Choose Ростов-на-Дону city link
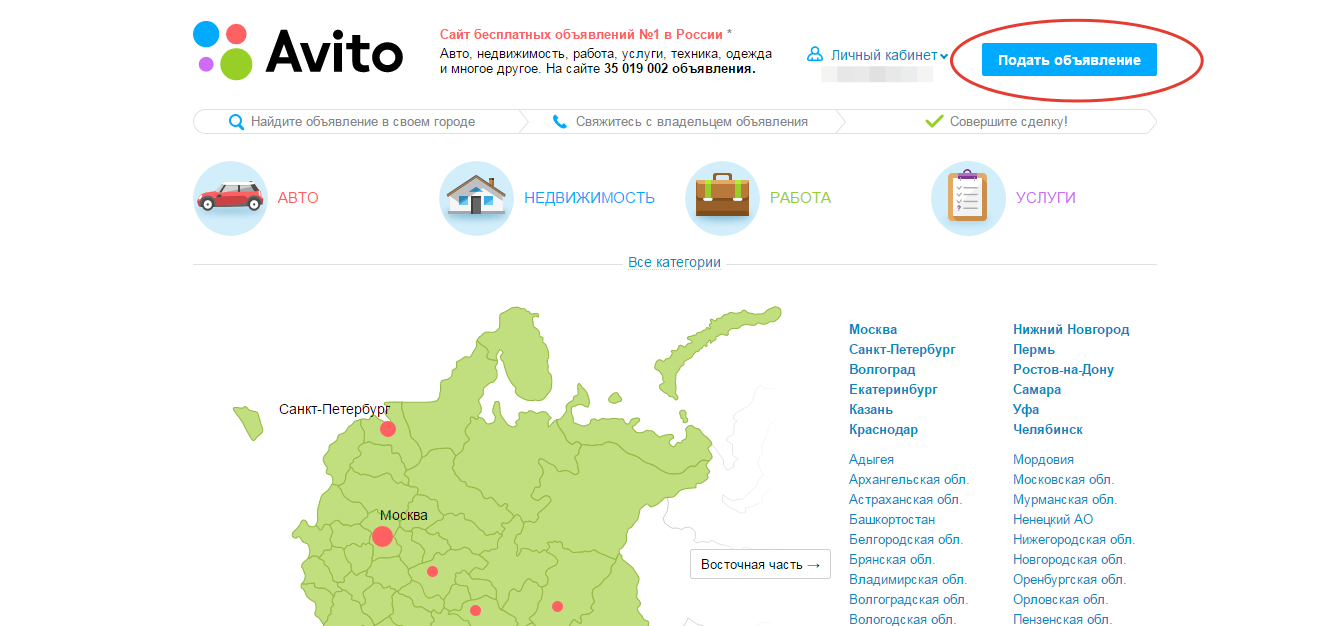1336x626 pixels. (x=1063, y=369)
